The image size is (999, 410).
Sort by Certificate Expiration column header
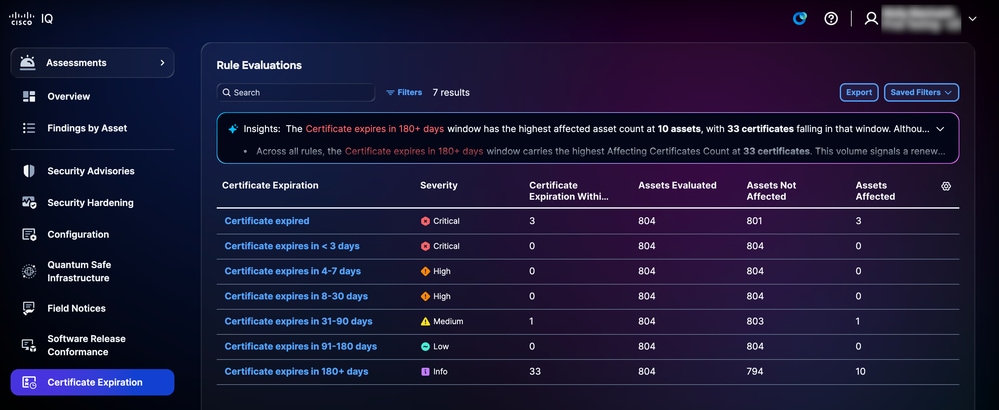click(270, 185)
